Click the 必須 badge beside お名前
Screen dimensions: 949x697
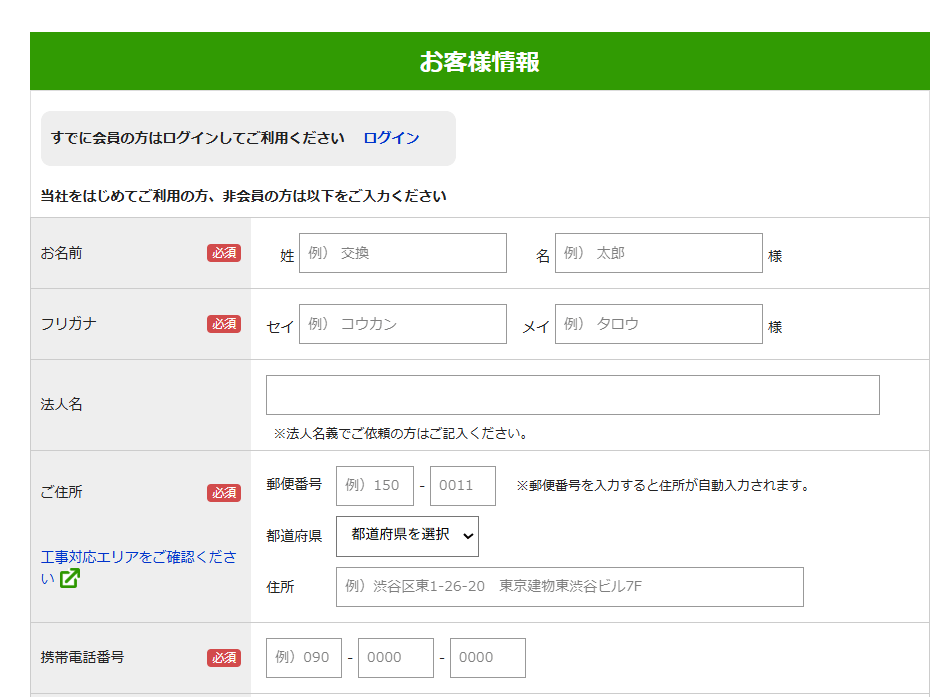(x=224, y=253)
